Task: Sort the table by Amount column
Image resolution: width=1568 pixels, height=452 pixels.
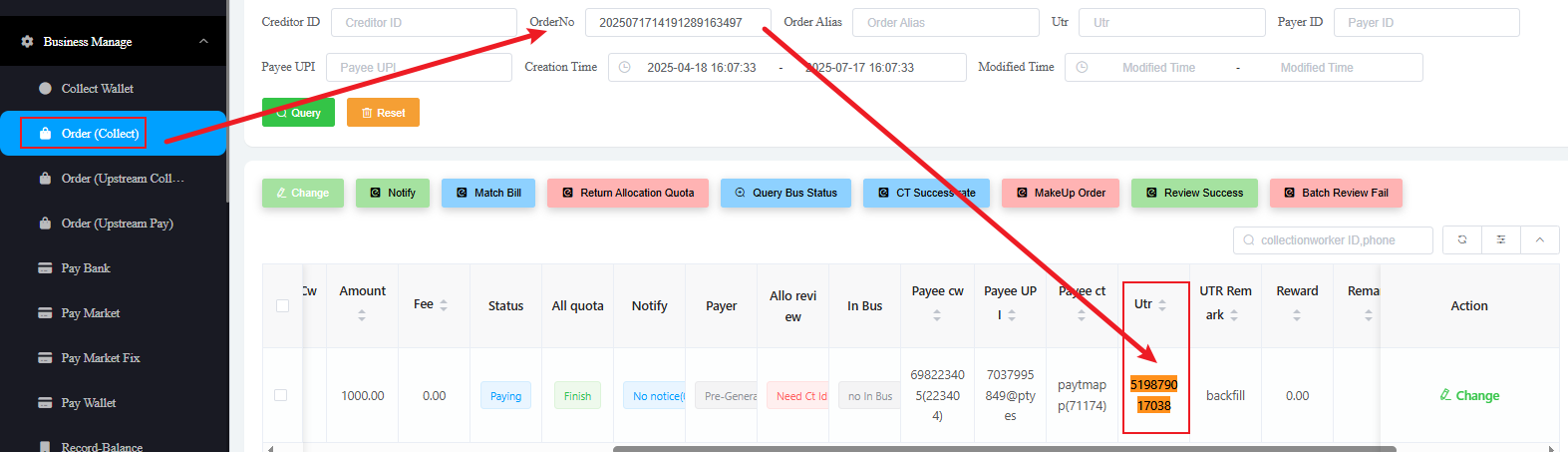Action: pos(362,314)
